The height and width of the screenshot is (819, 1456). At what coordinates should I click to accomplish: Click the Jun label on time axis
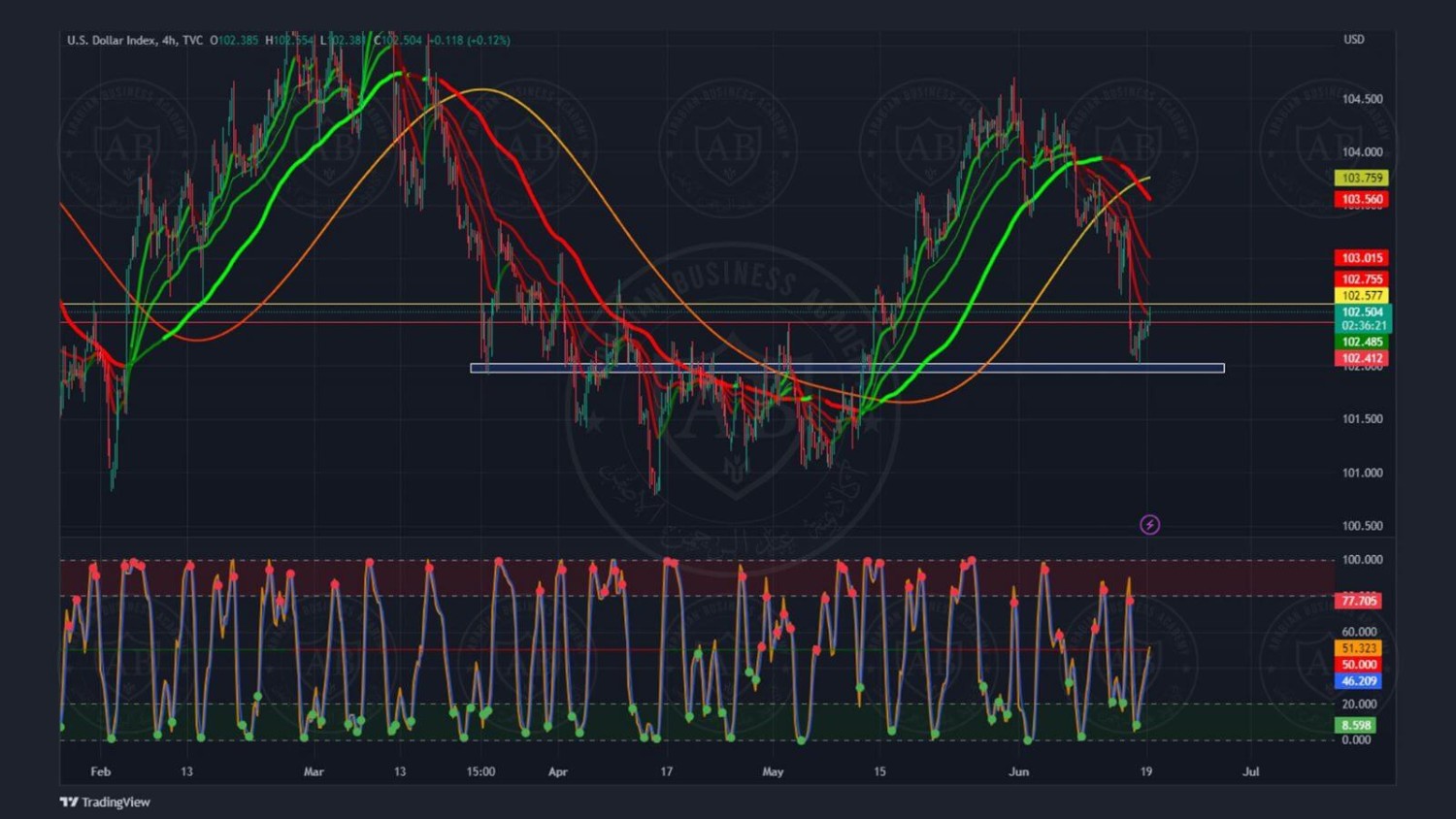click(x=1018, y=772)
